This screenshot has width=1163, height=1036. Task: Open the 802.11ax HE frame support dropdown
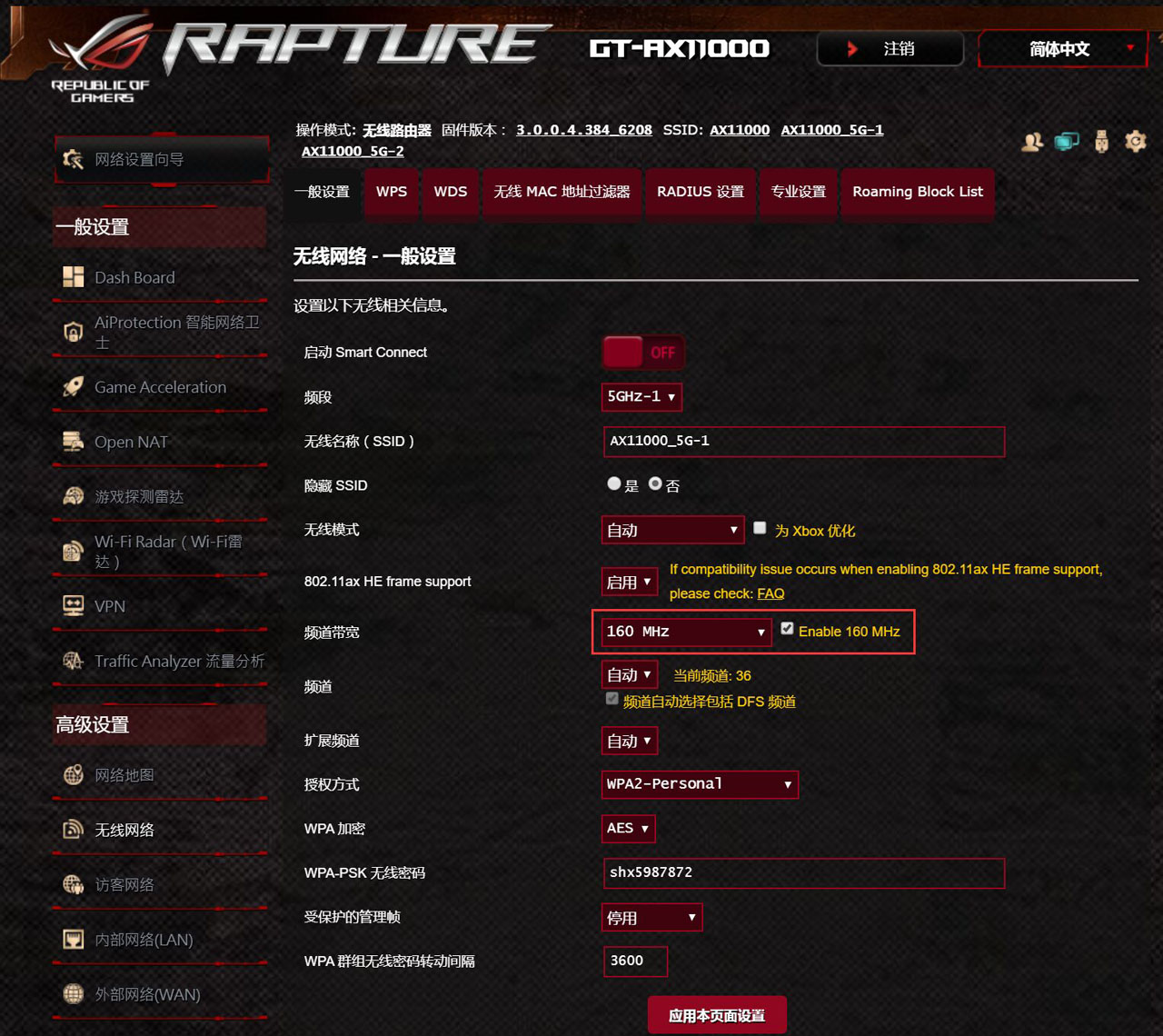pos(630,582)
